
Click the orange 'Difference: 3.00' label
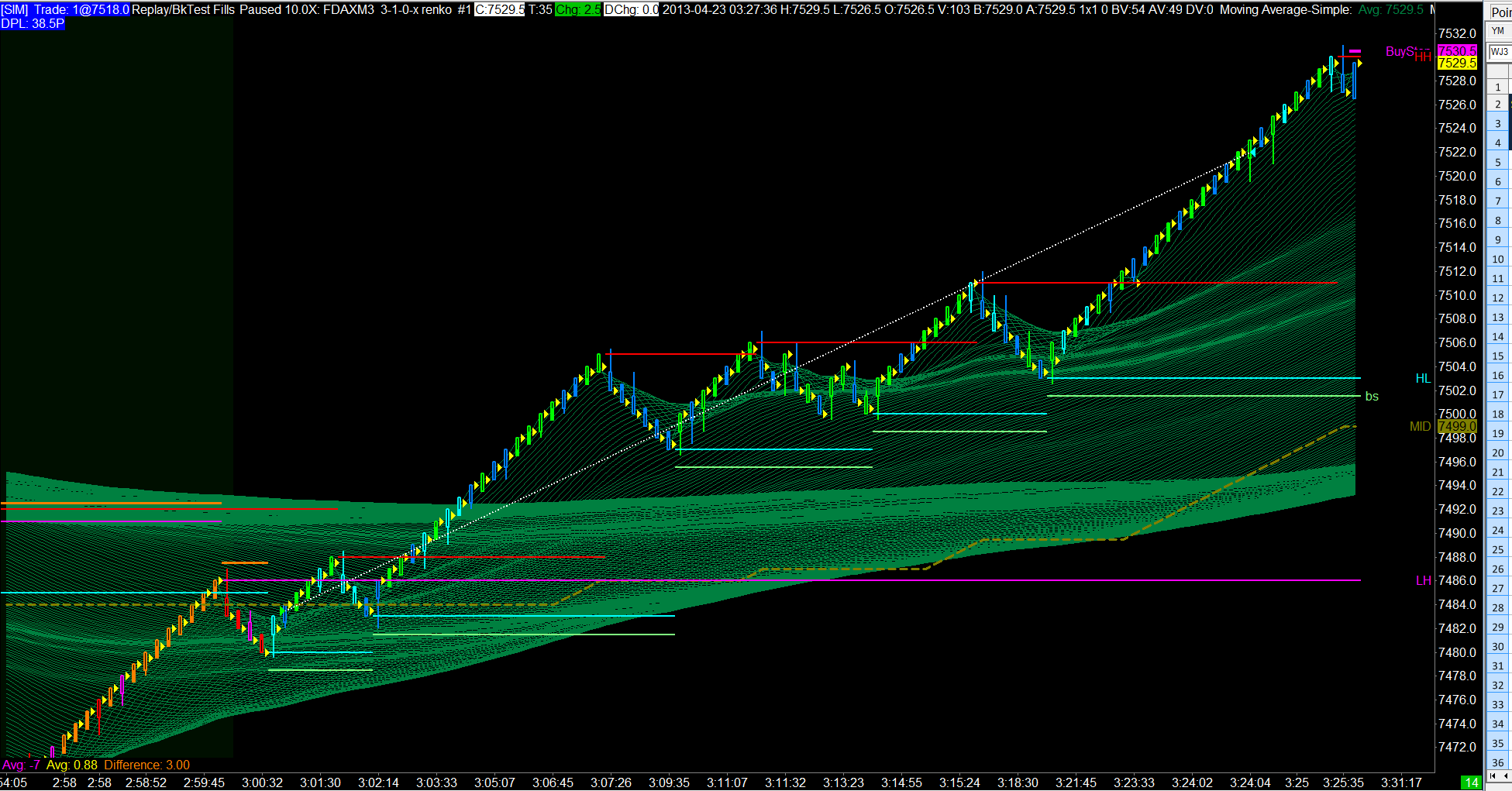tap(147, 765)
